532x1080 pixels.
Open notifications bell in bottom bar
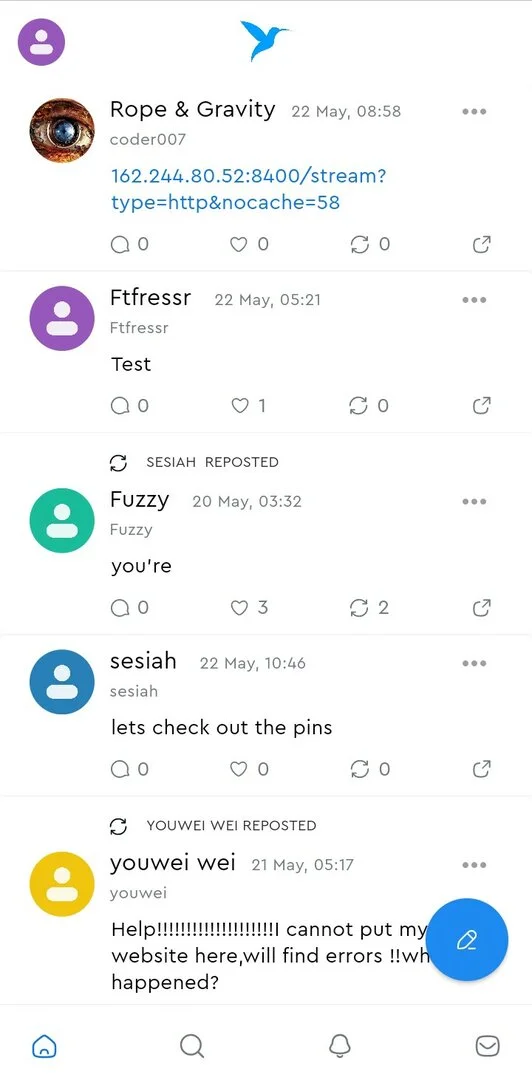(x=340, y=1046)
